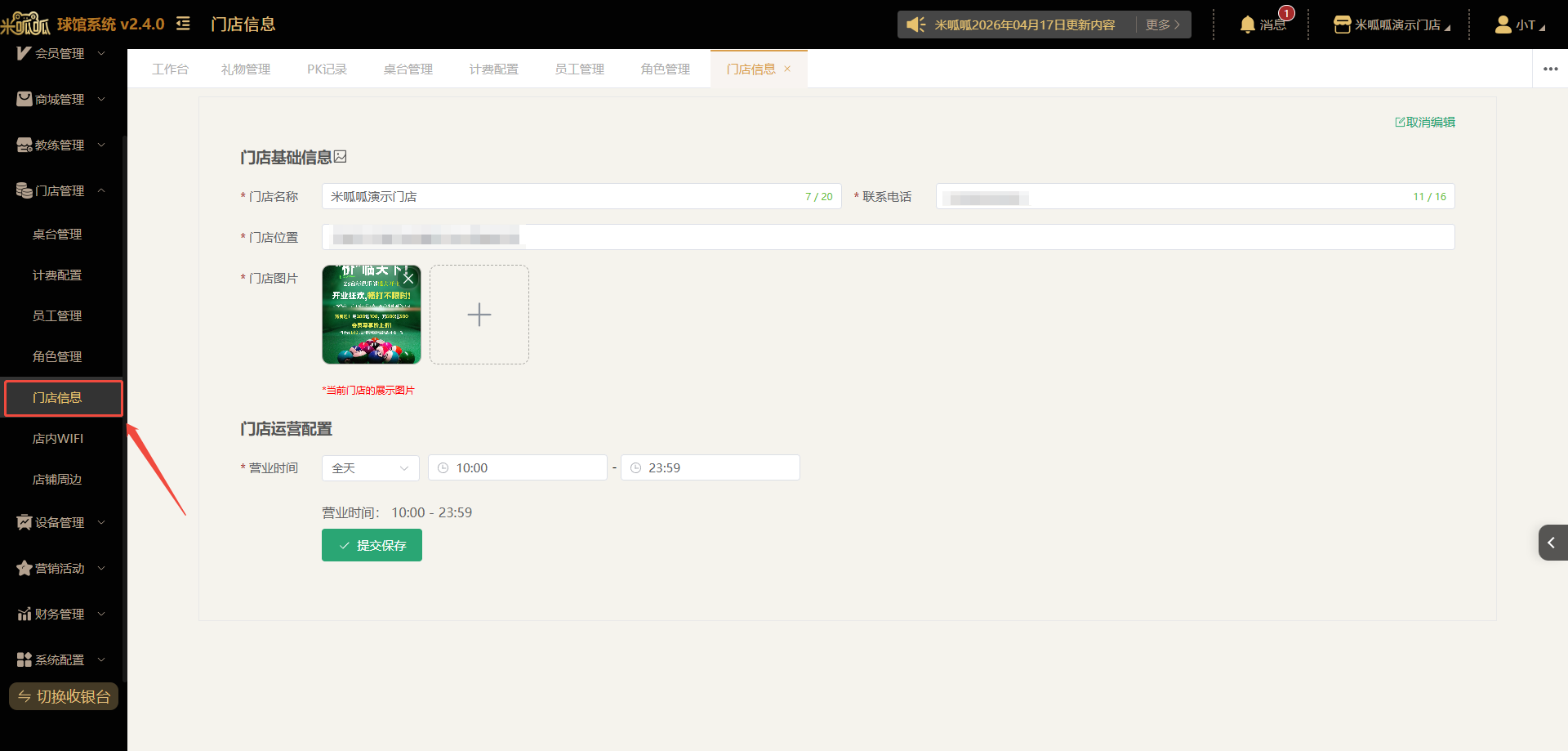Collapse the sidebar with the menu fold icon
This screenshot has width=1568, height=751.
pyautogui.click(x=183, y=24)
